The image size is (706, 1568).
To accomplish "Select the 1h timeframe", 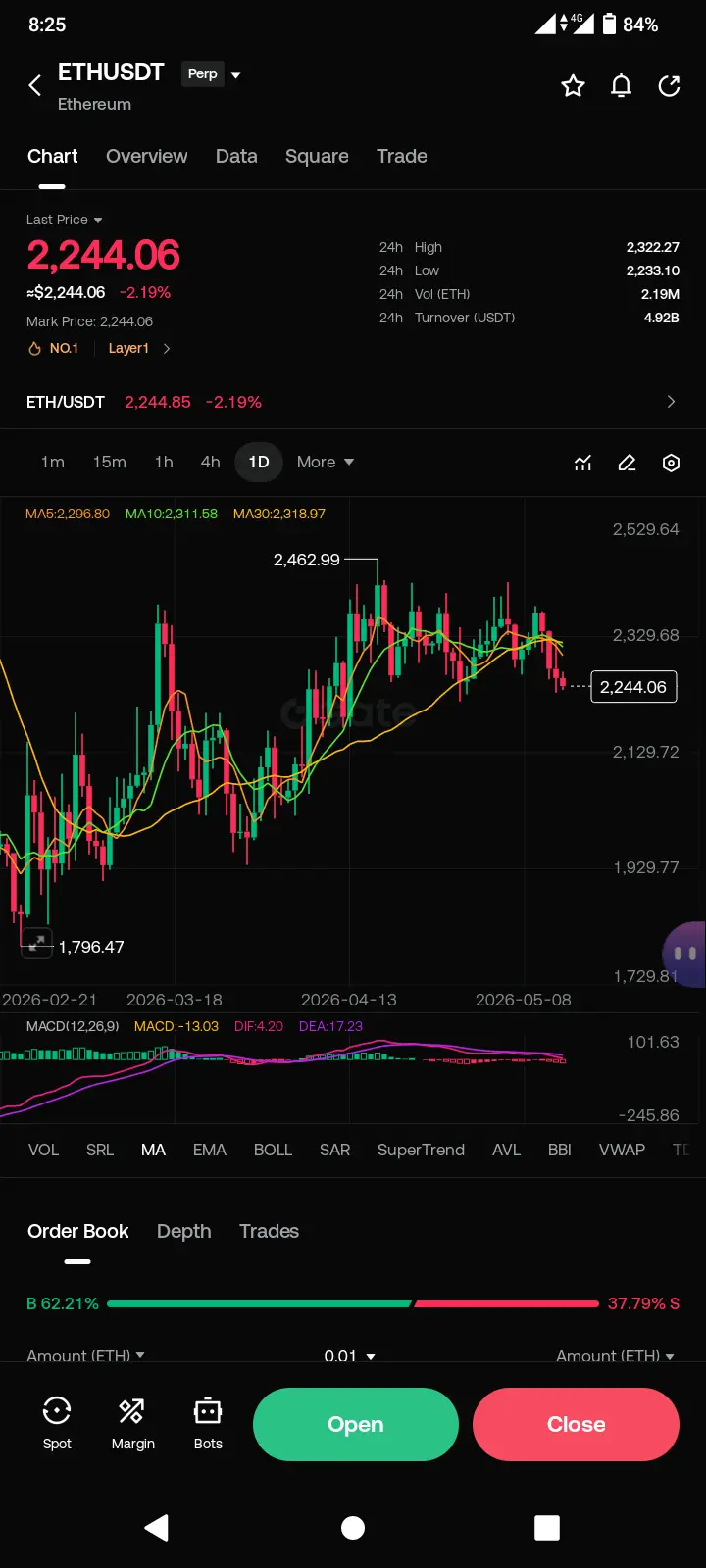I will [x=164, y=462].
